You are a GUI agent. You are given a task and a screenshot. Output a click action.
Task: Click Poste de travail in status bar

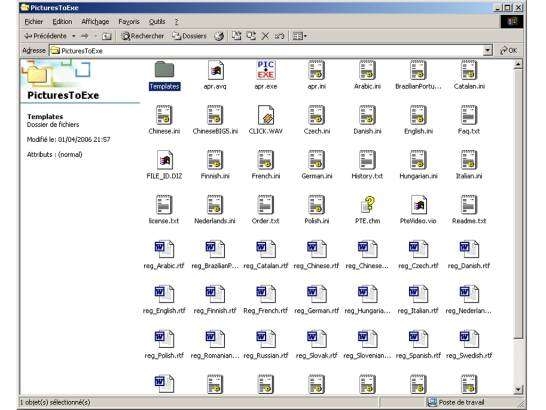click(x=461, y=402)
